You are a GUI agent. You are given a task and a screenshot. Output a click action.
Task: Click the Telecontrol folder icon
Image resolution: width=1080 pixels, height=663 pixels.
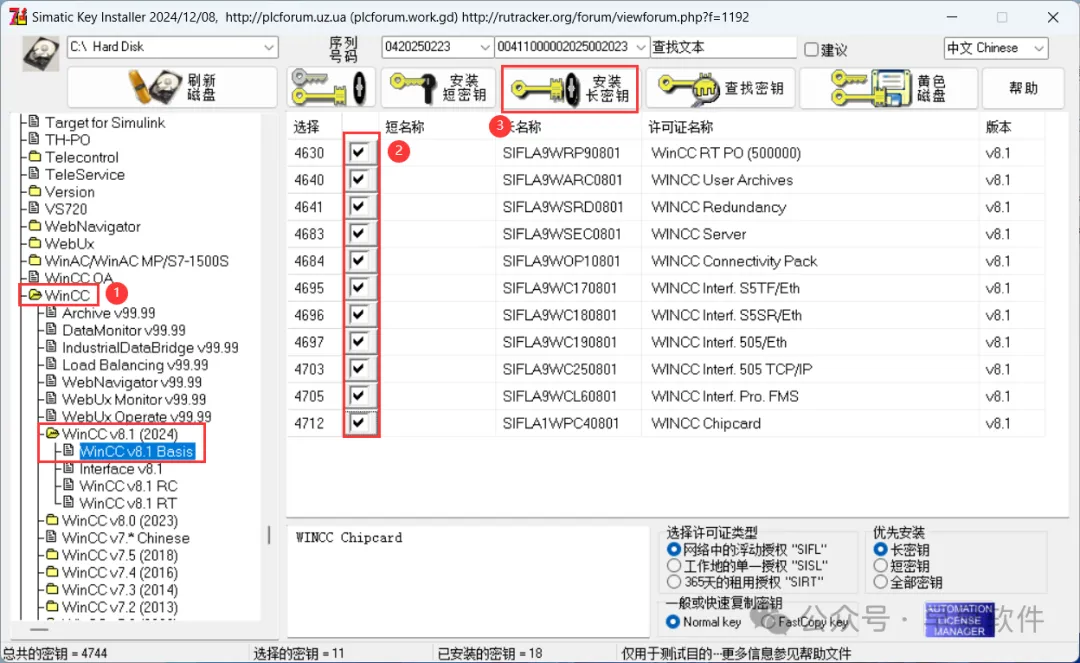tap(34, 156)
